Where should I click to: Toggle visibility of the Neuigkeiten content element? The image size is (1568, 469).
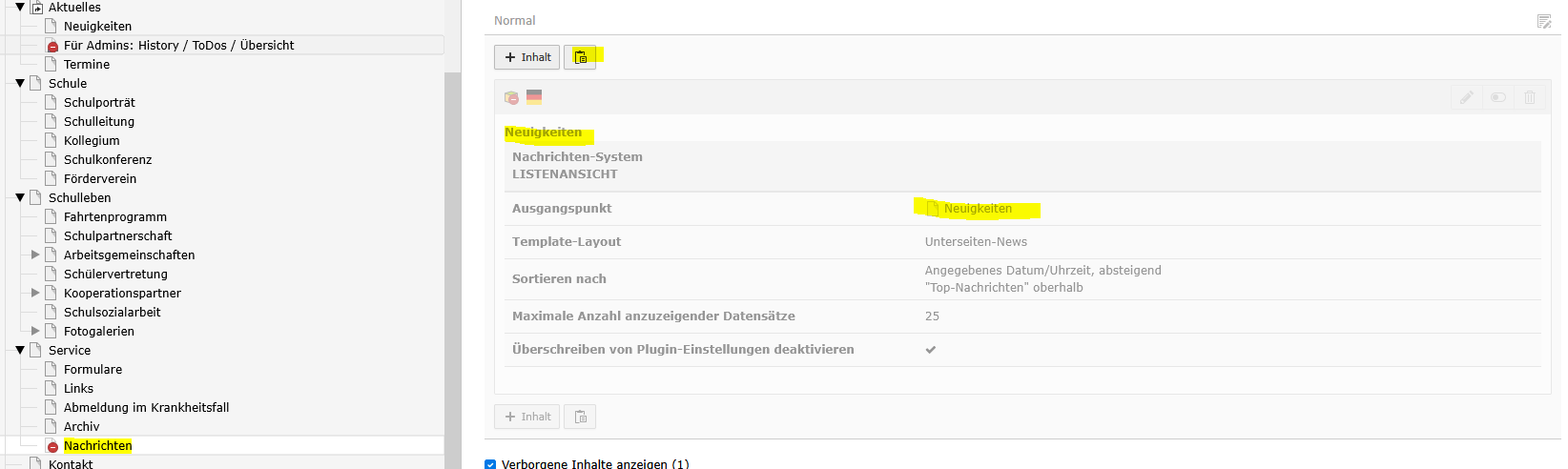(x=1498, y=97)
